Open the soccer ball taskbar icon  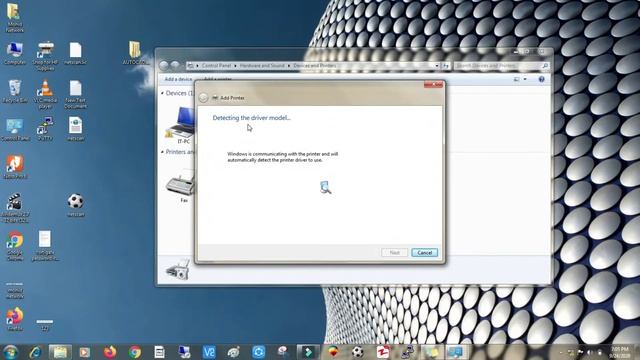(358, 352)
